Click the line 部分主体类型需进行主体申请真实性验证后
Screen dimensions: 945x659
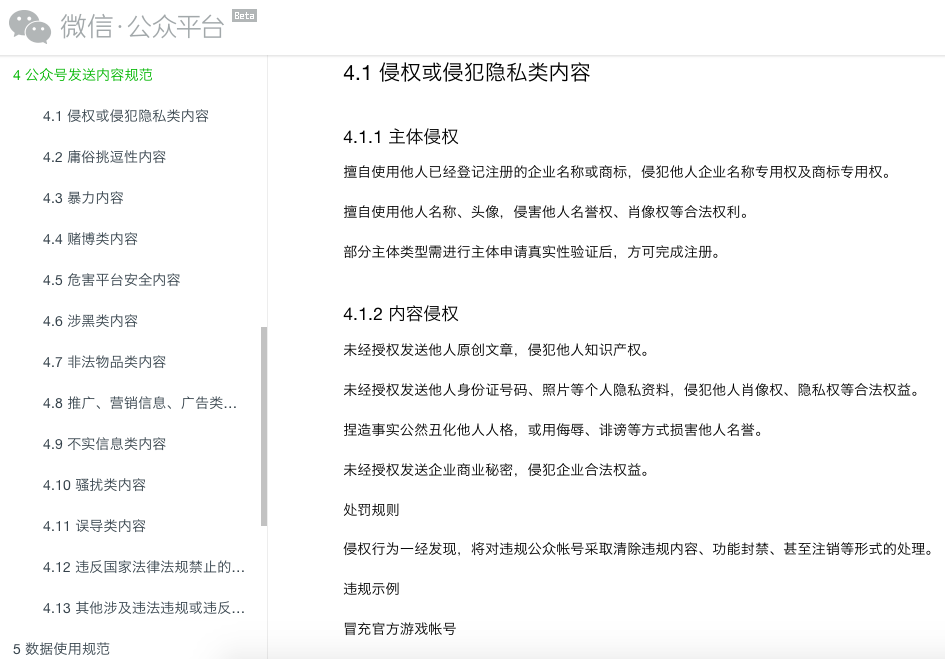tap(532, 252)
